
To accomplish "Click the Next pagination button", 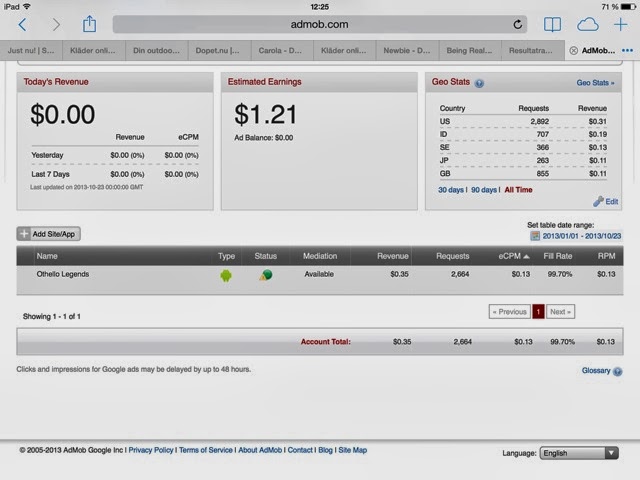I will point(560,312).
